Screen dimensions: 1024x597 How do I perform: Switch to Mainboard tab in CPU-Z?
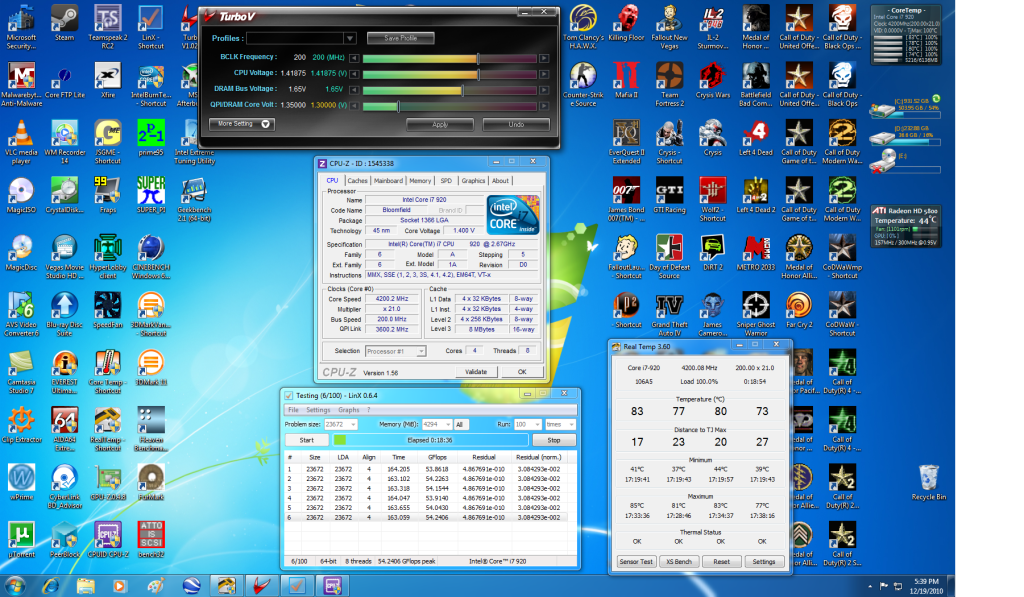tap(388, 181)
